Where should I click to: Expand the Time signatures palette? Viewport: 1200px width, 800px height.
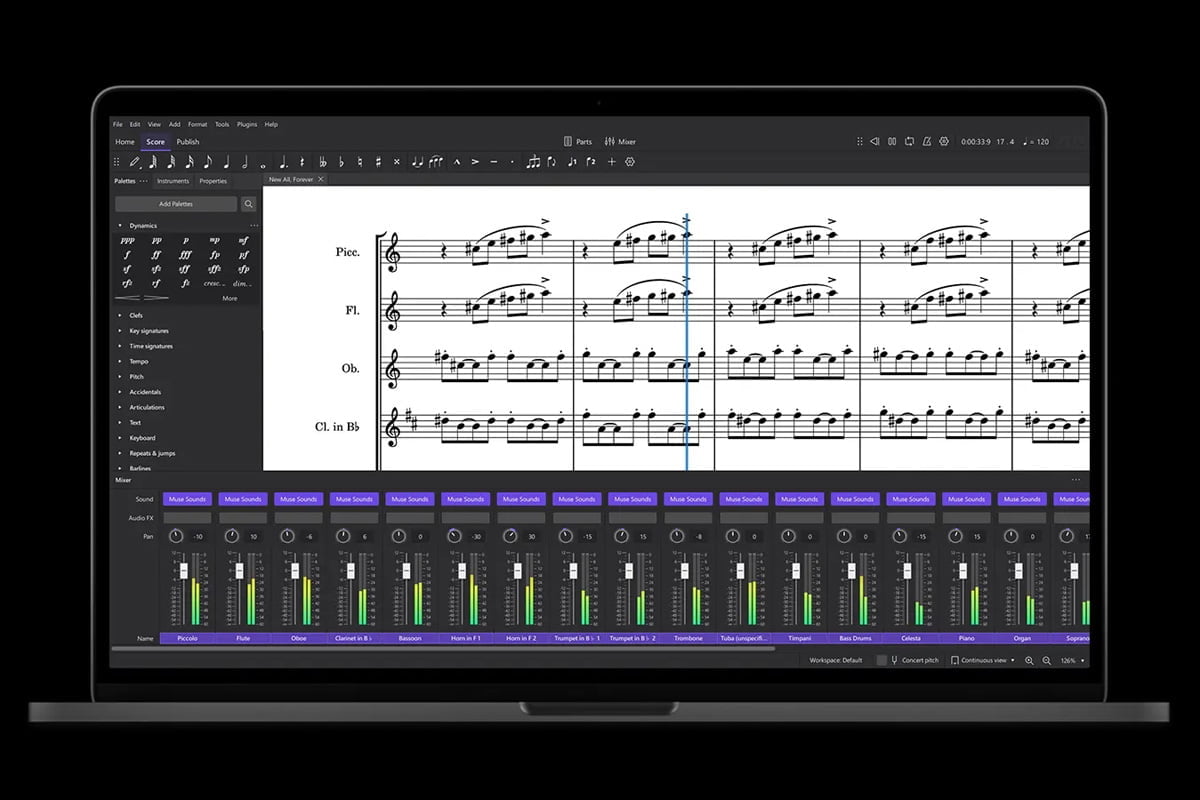[x=121, y=346]
